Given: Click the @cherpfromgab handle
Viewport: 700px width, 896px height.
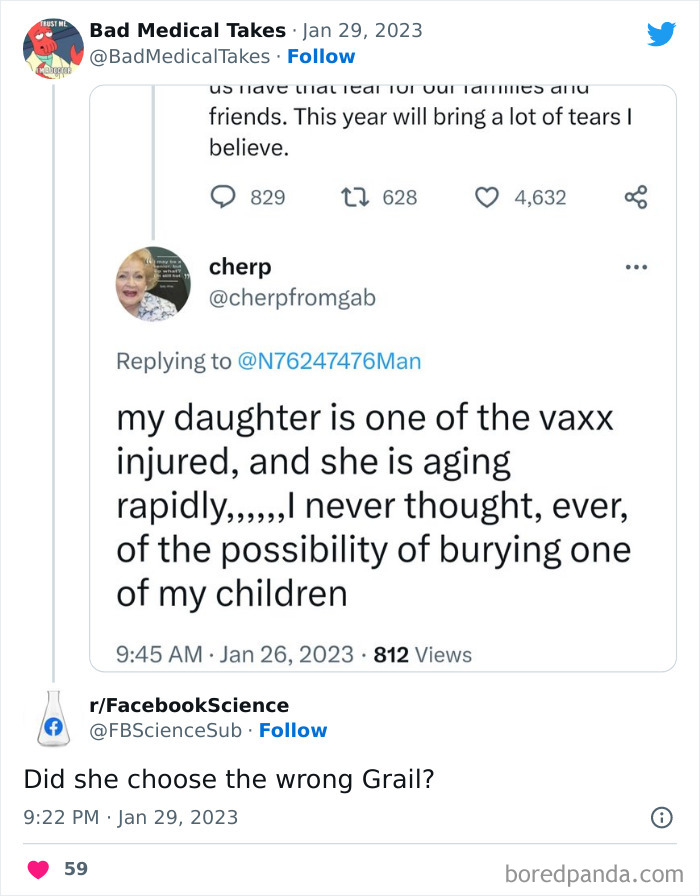Looking at the screenshot, I should point(292,298).
